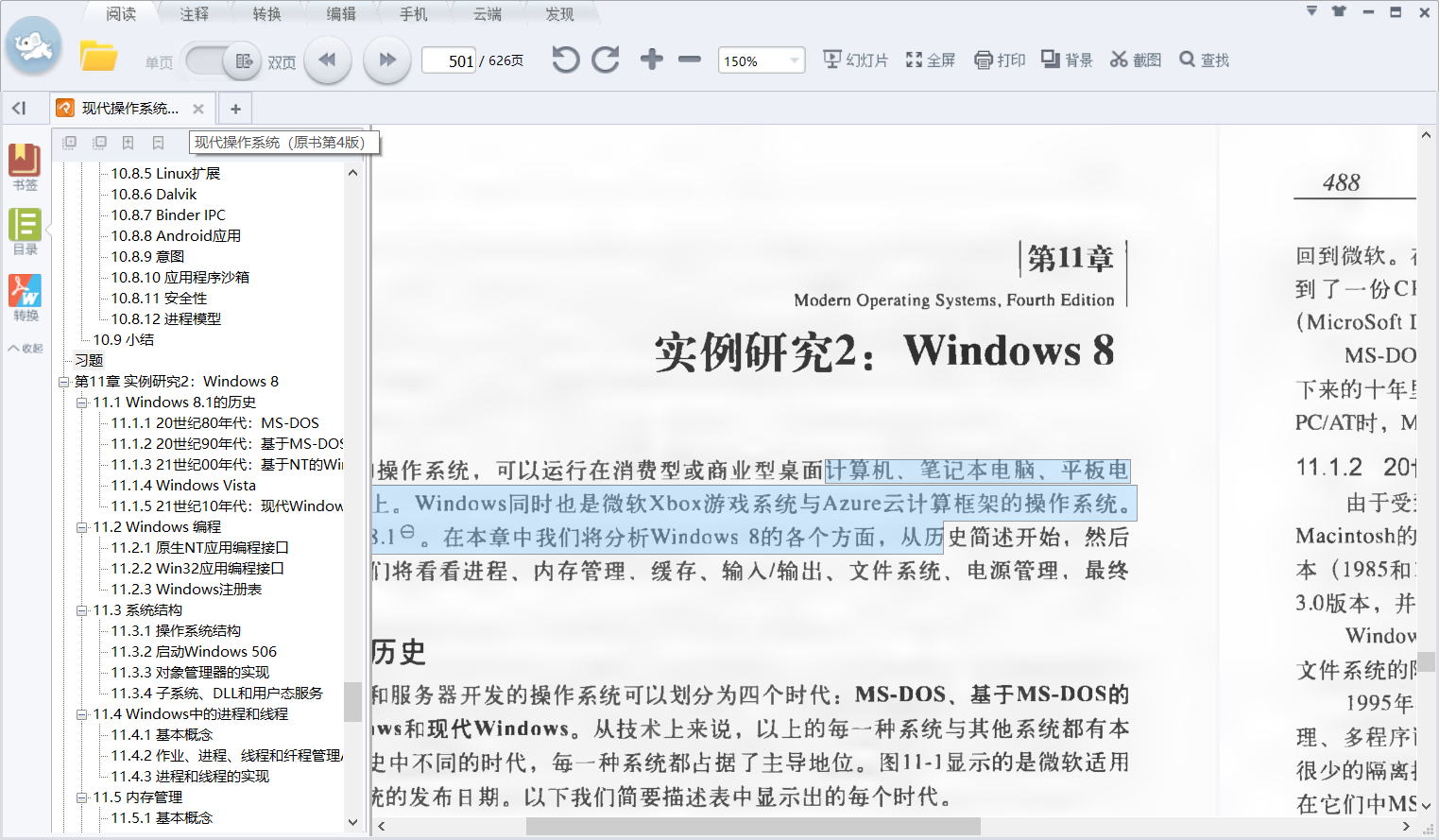Switch to 发现 tab
This screenshot has height=840, width=1439.
559,13
